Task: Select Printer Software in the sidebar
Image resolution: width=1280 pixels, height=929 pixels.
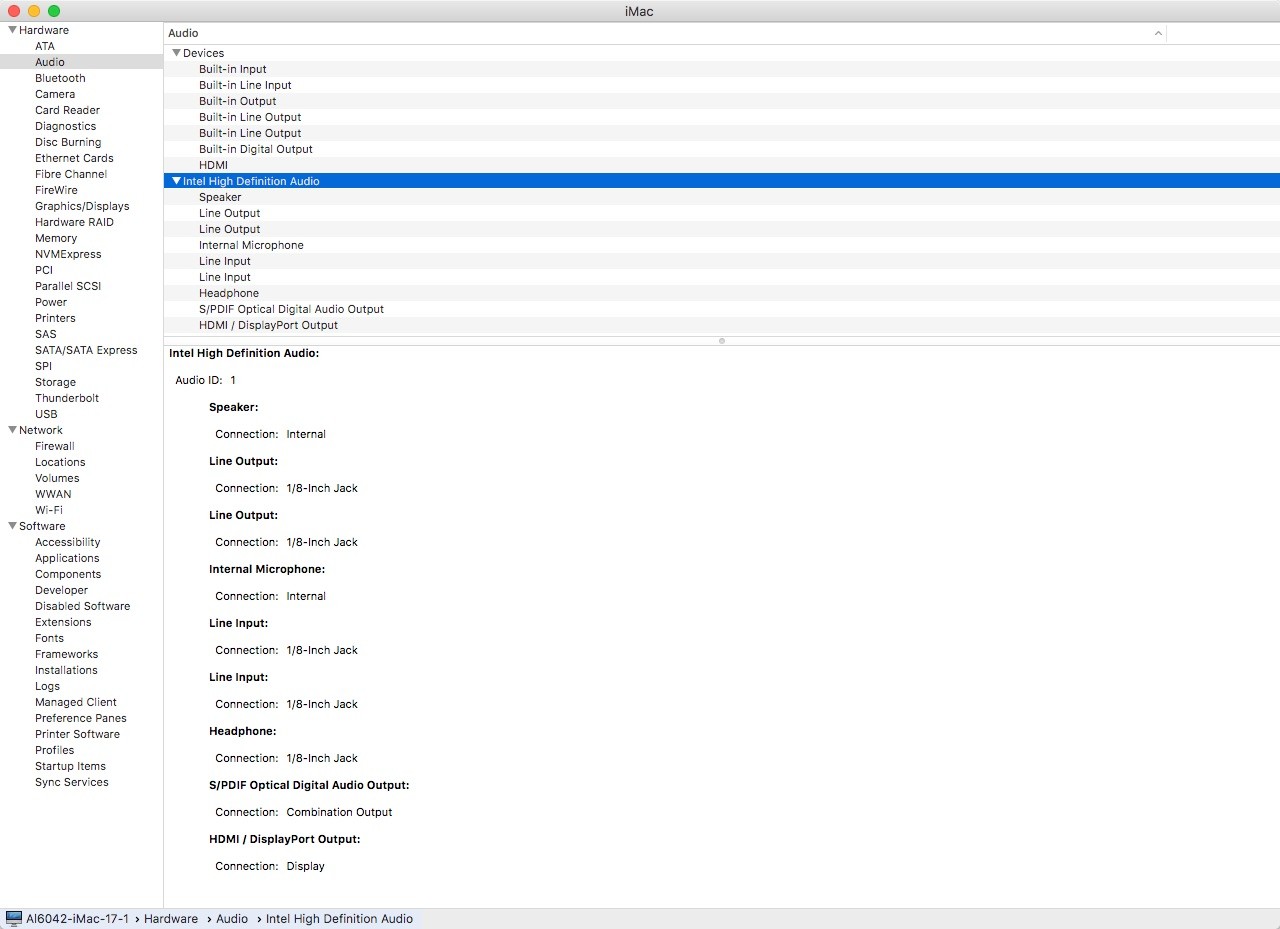Action: 77,734
